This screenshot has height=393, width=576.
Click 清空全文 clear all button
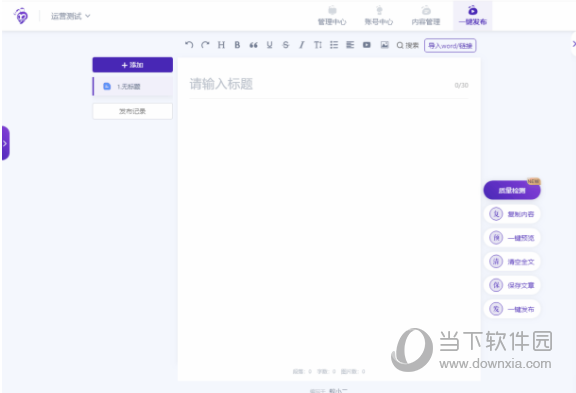pos(512,262)
